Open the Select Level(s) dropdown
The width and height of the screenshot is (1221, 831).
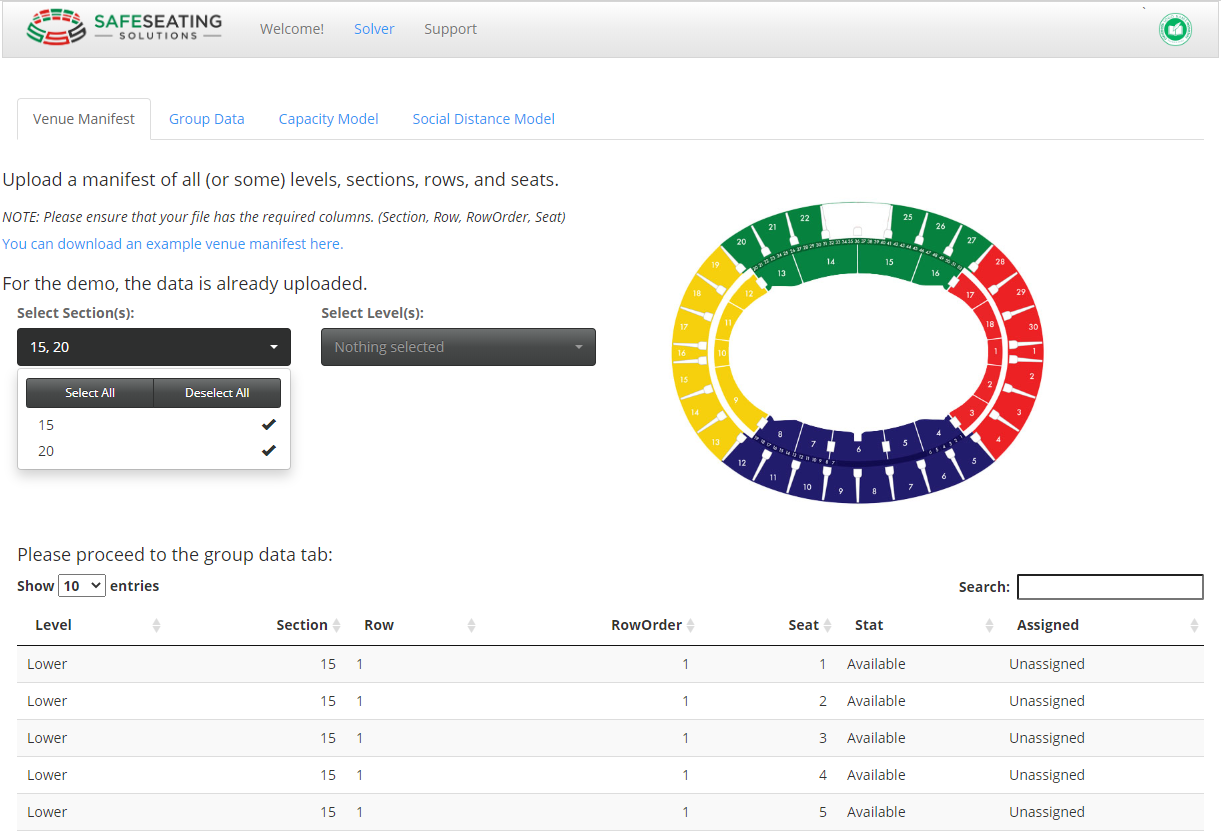tap(458, 347)
